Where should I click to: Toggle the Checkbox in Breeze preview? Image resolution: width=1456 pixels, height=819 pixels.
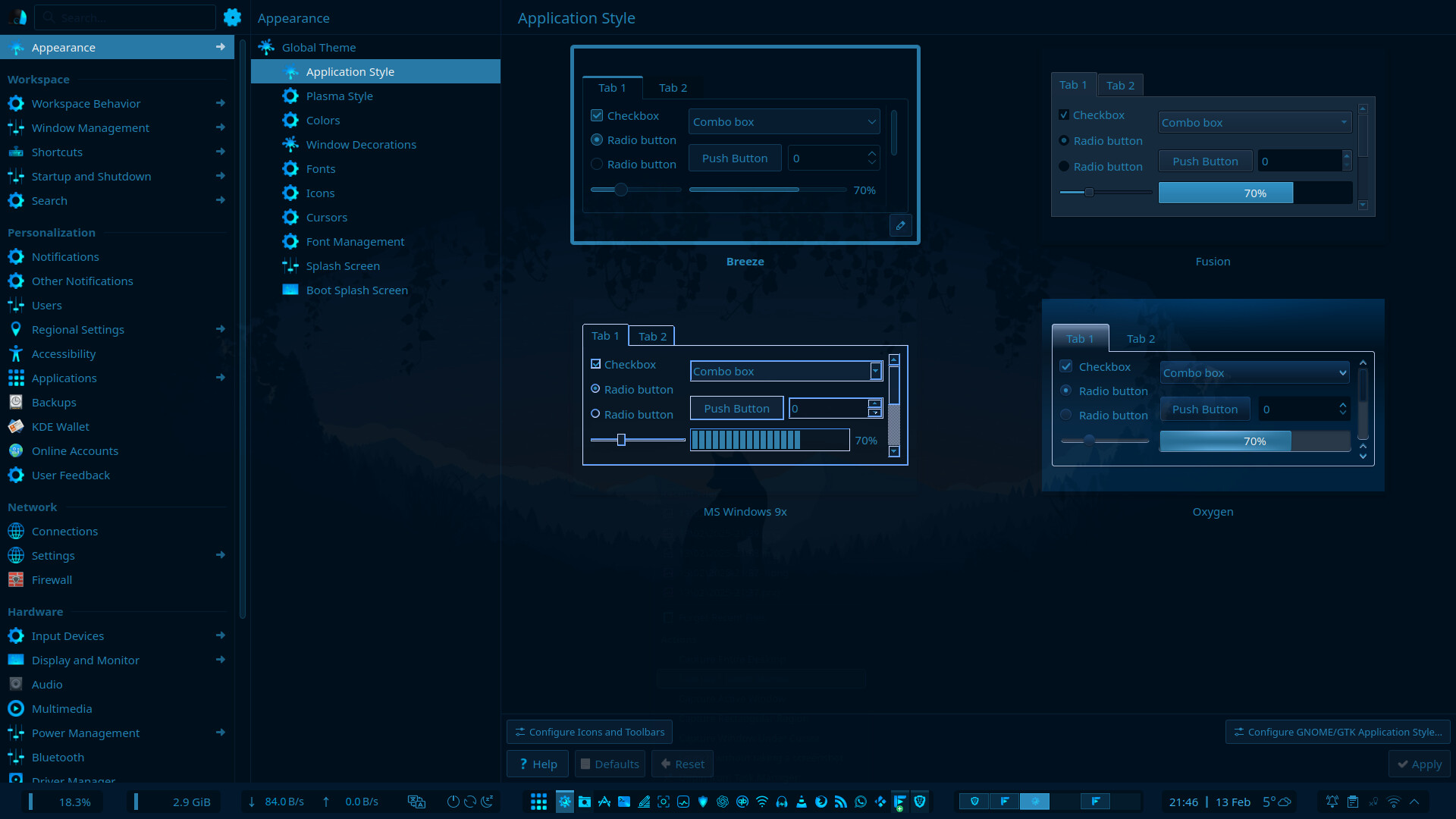coord(597,116)
